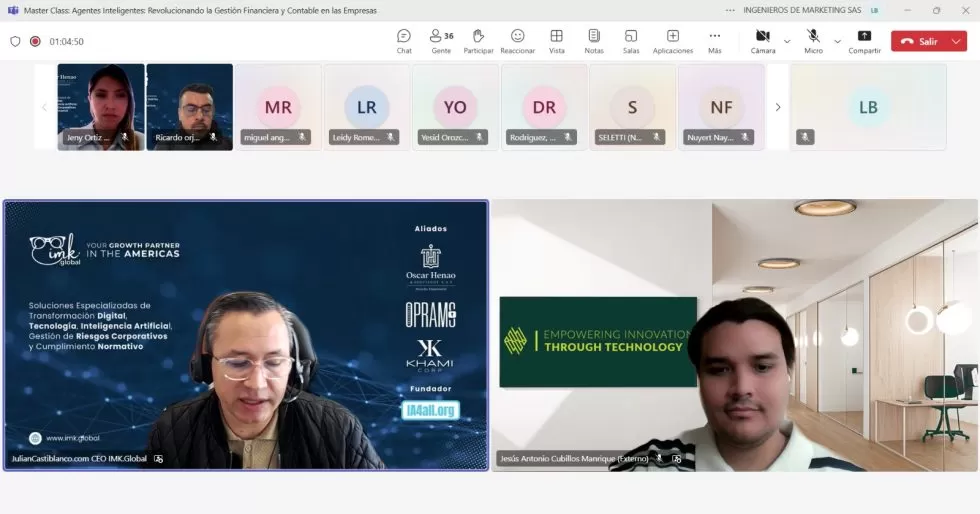Open LB profile avatar in title bar
980x514 pixels.
874,11
